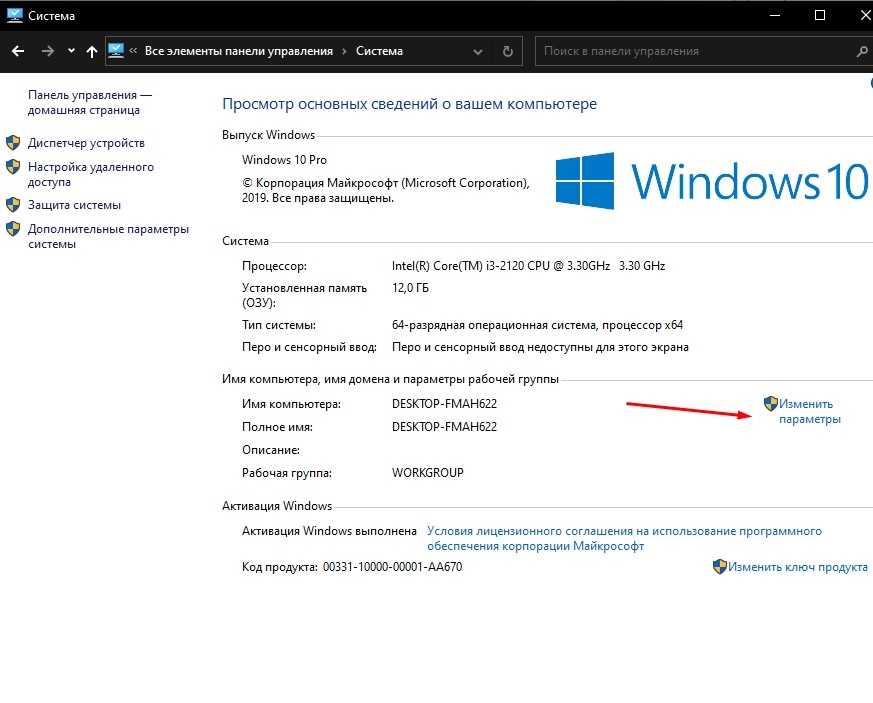Refresh the Control Panel page
This screenshot has height=703, width=873.
click(x=508, y=51)
